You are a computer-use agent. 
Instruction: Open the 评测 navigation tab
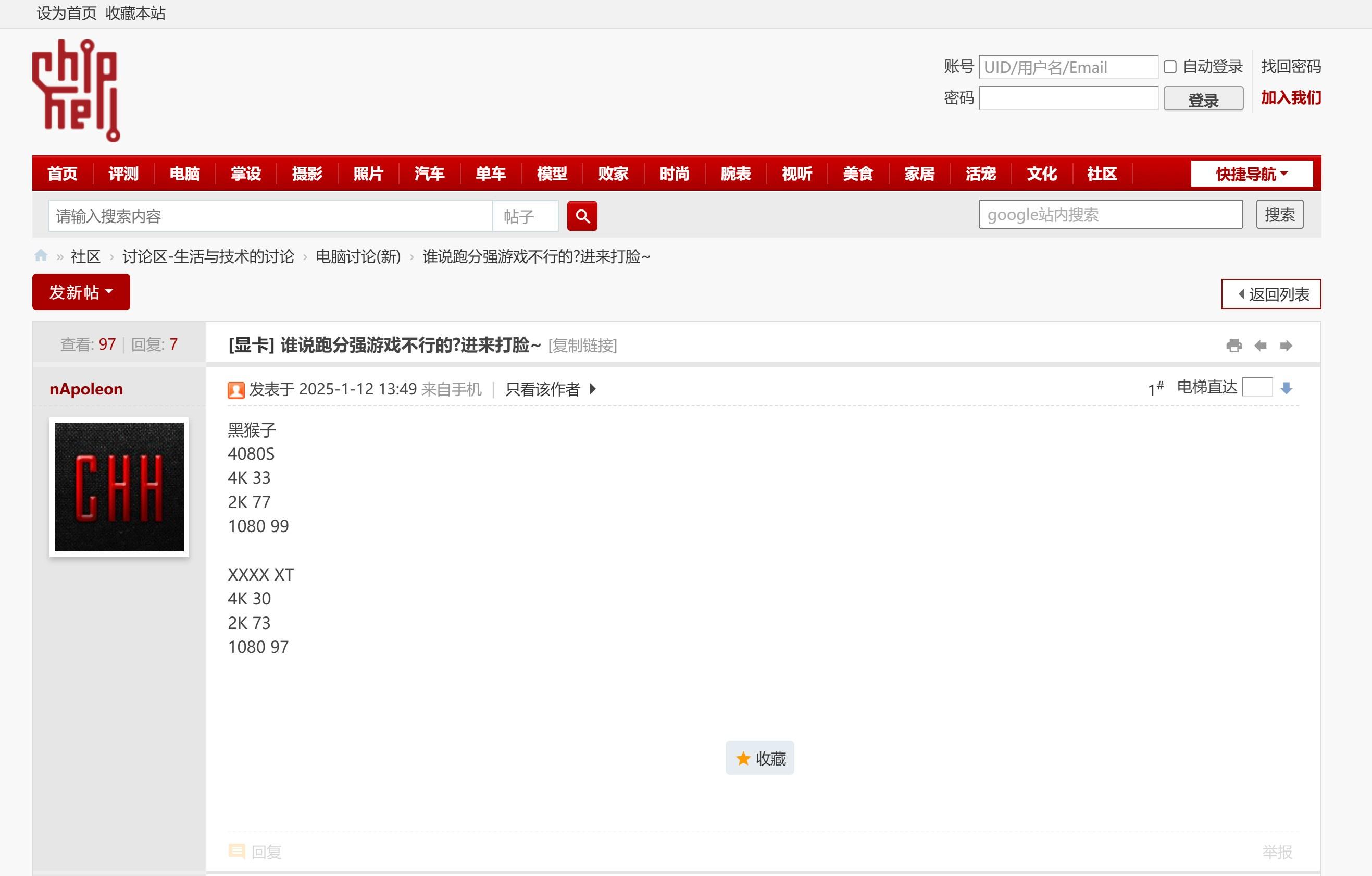click(x=123, y=174)
